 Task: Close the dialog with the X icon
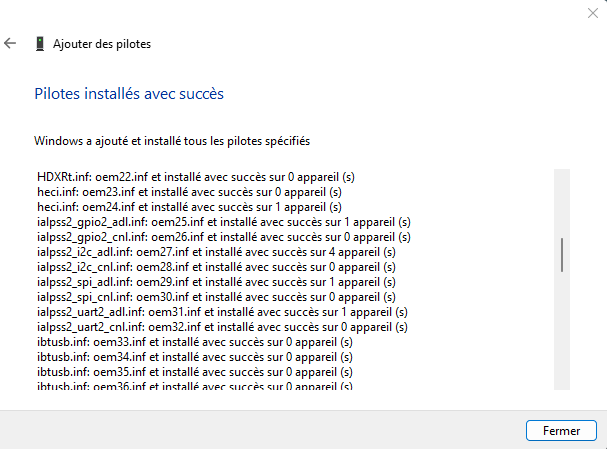pos(593,12)
